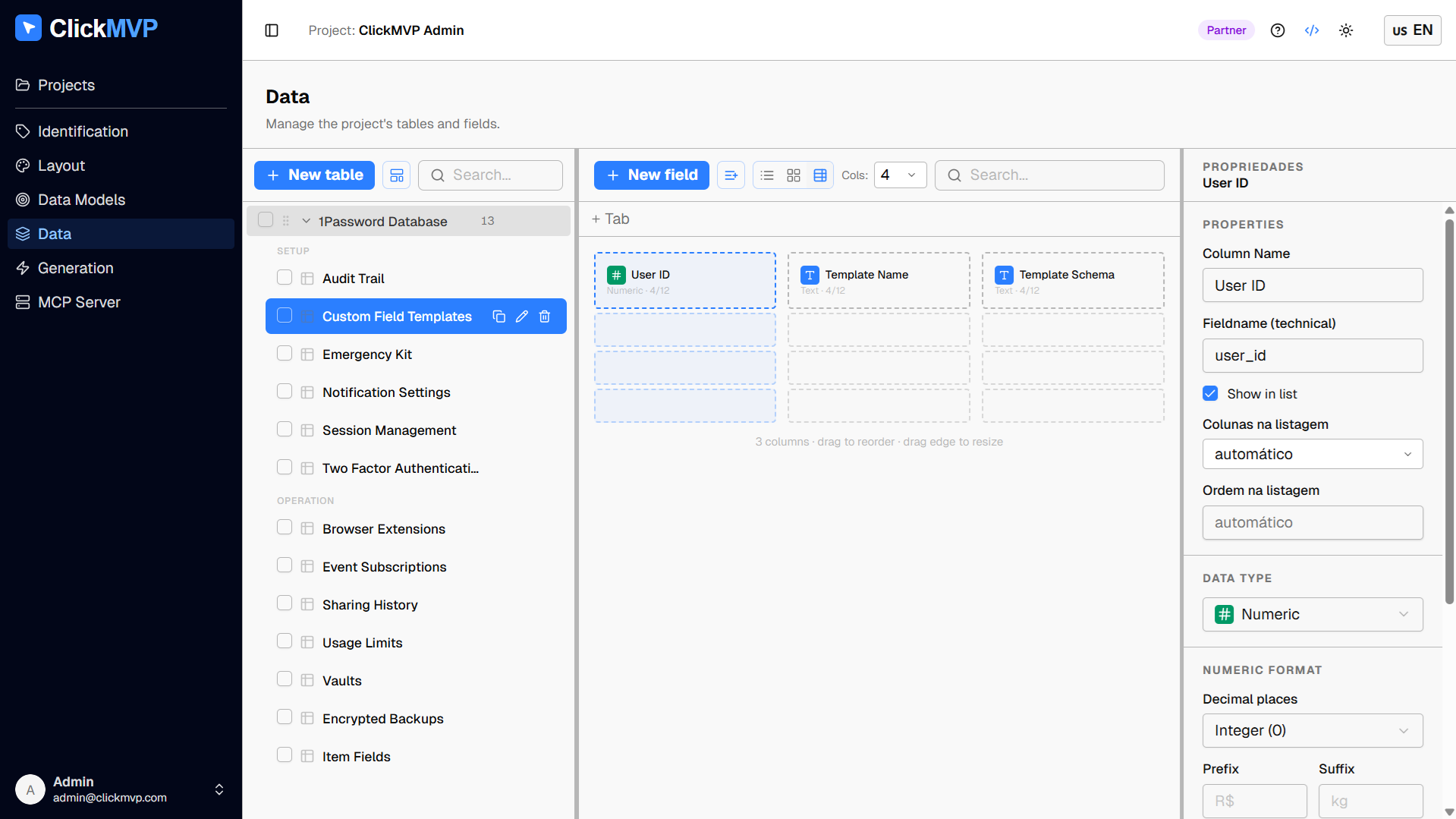This screenshot has width=1456, height=819.
Task: Open the code view icon
Action: click(x=1312, y=30)
